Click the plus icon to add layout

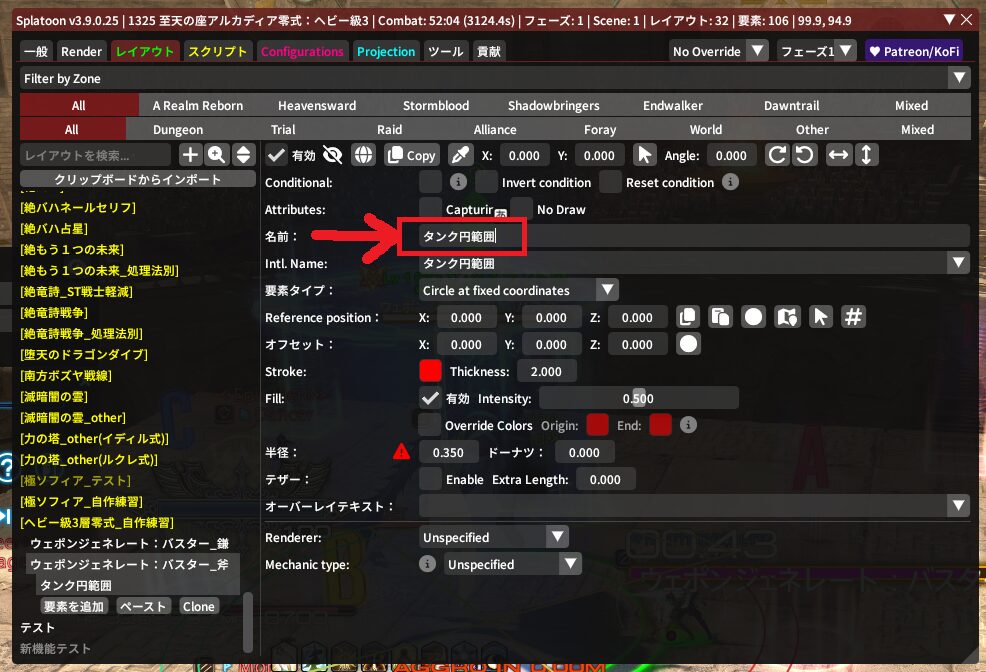190,155
